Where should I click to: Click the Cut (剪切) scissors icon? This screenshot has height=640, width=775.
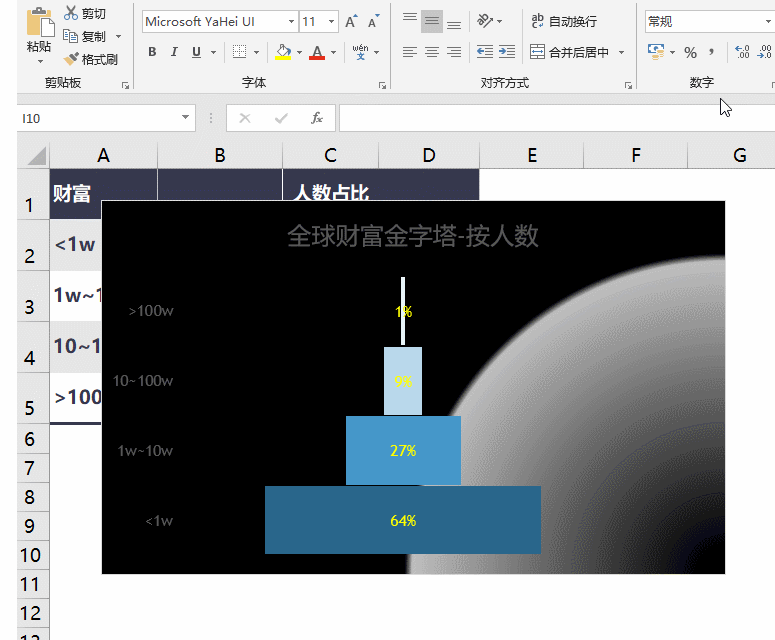pos(71,13)
